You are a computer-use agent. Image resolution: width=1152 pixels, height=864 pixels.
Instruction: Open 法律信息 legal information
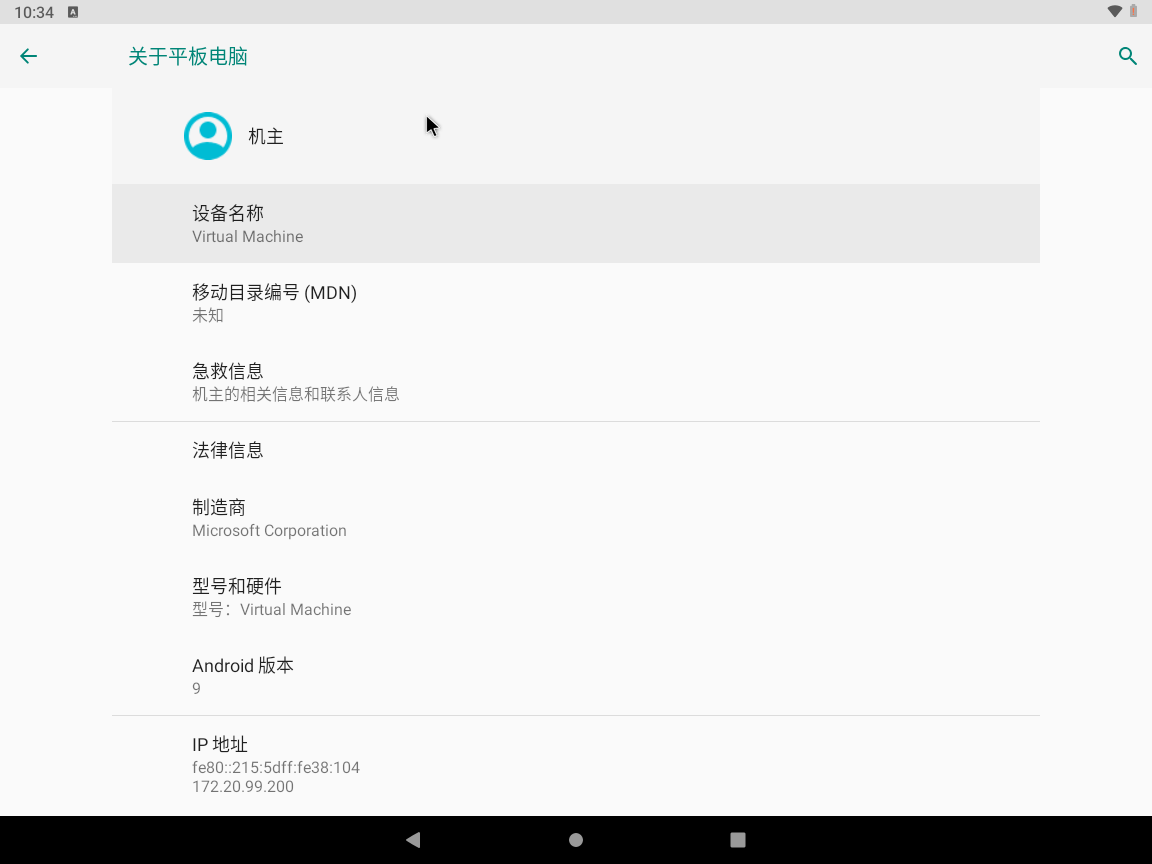pyautogui.click(x=576, y=450)
